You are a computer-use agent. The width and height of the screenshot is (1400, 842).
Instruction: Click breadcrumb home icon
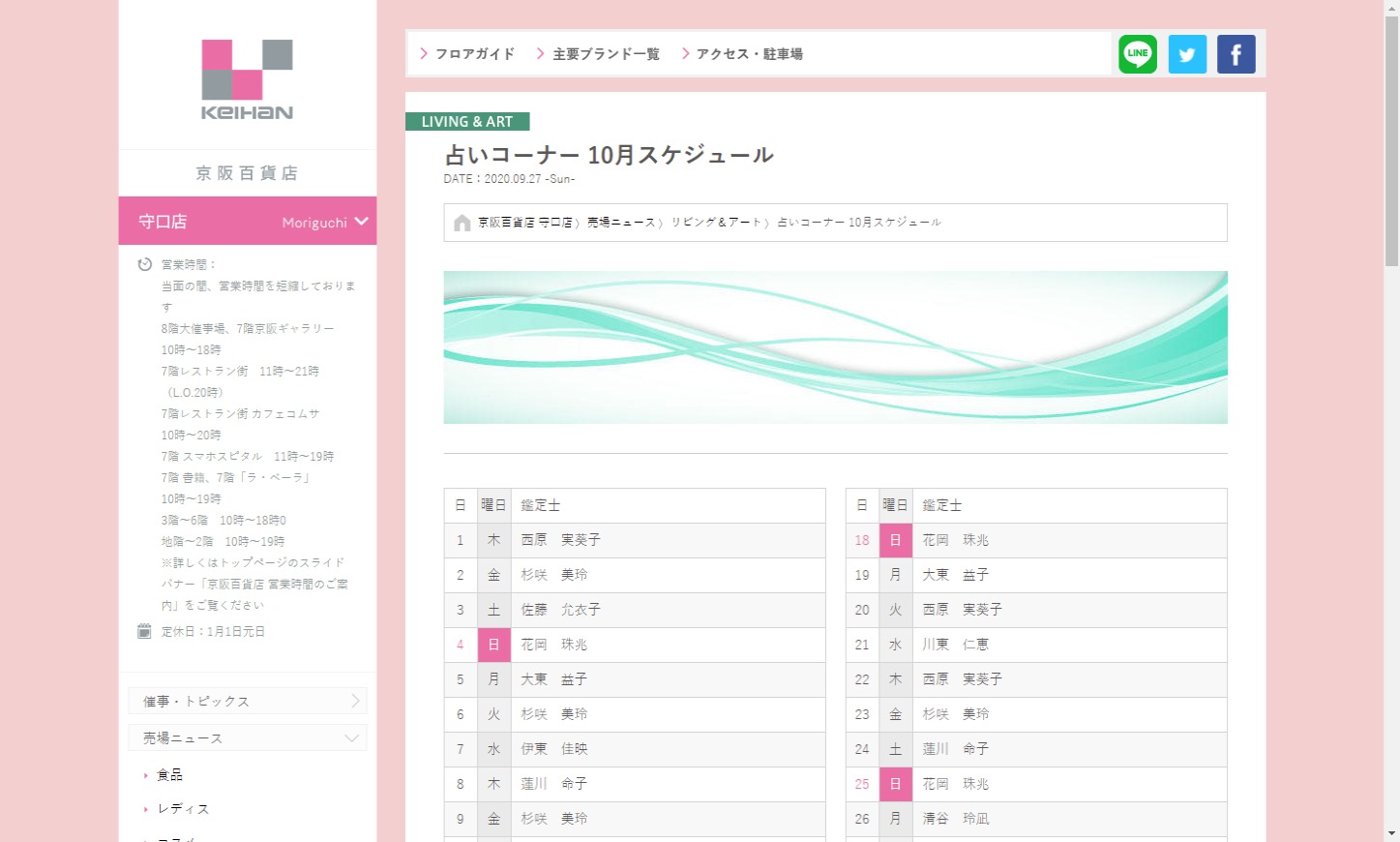coord(462,223)
